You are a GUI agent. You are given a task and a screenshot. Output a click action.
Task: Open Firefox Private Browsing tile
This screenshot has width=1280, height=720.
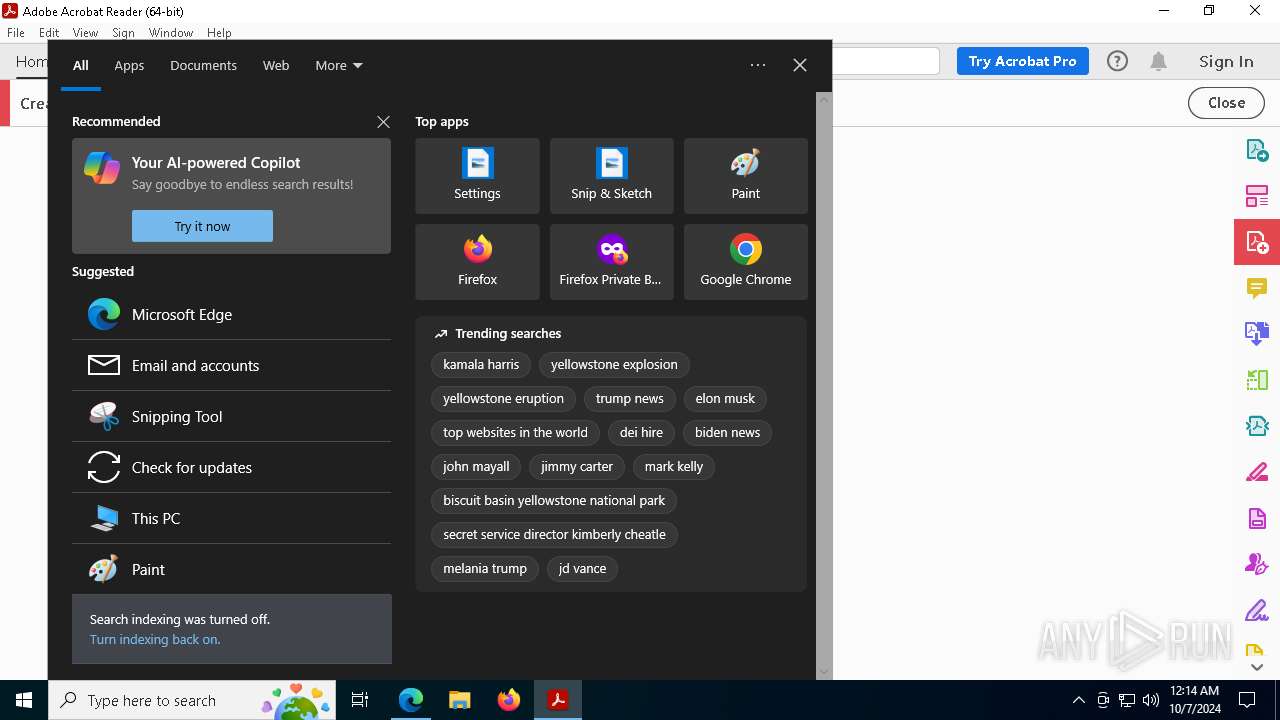click(x=611, y=262)
